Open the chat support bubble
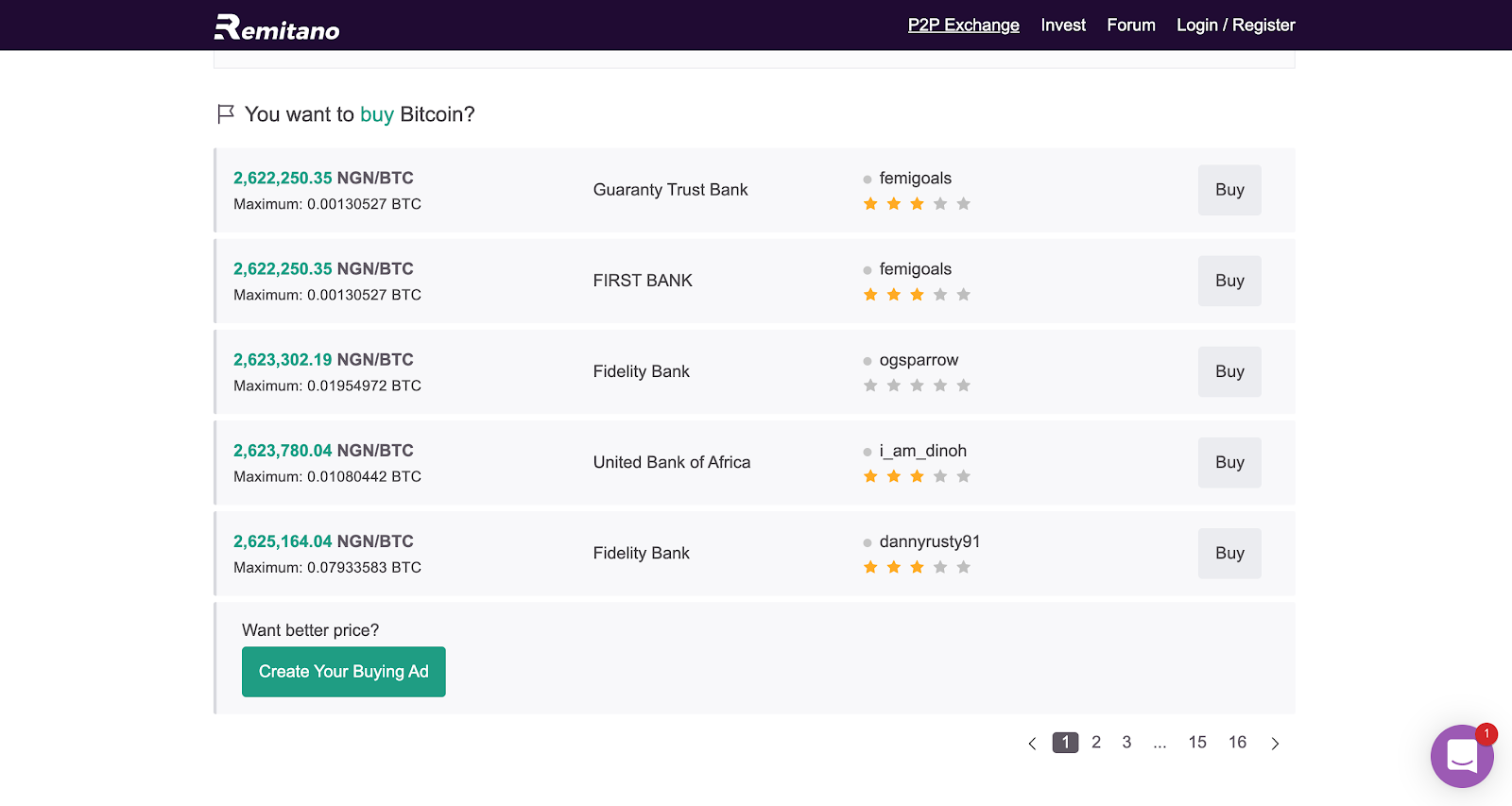This screenshot has width=1512, height=806. pos(1462,756)
